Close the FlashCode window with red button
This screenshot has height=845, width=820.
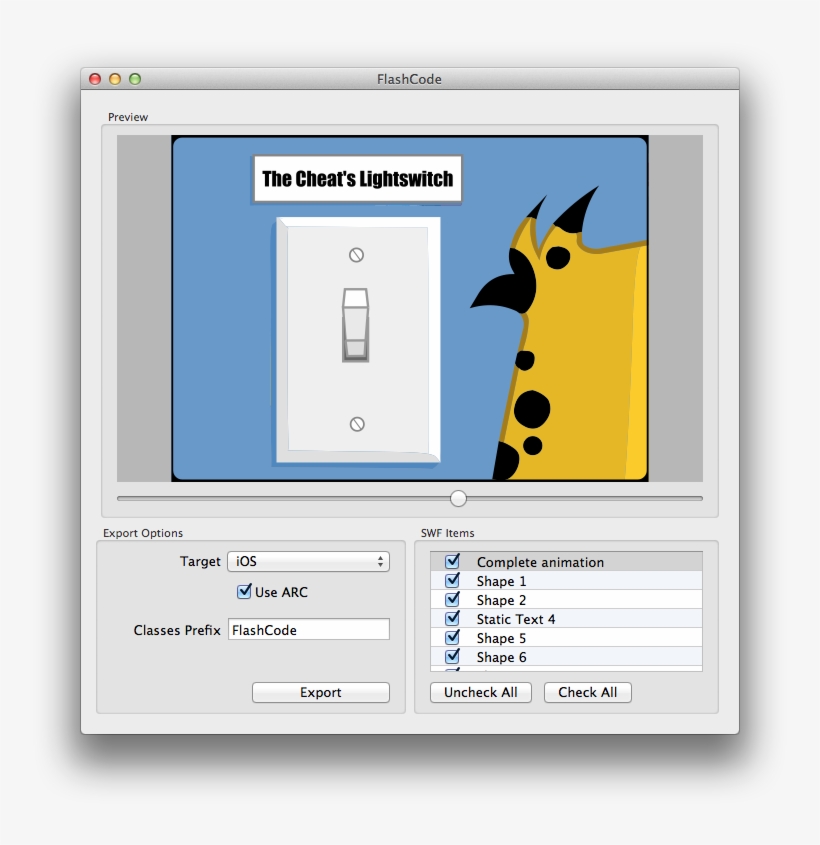click(x=95, y=79)
